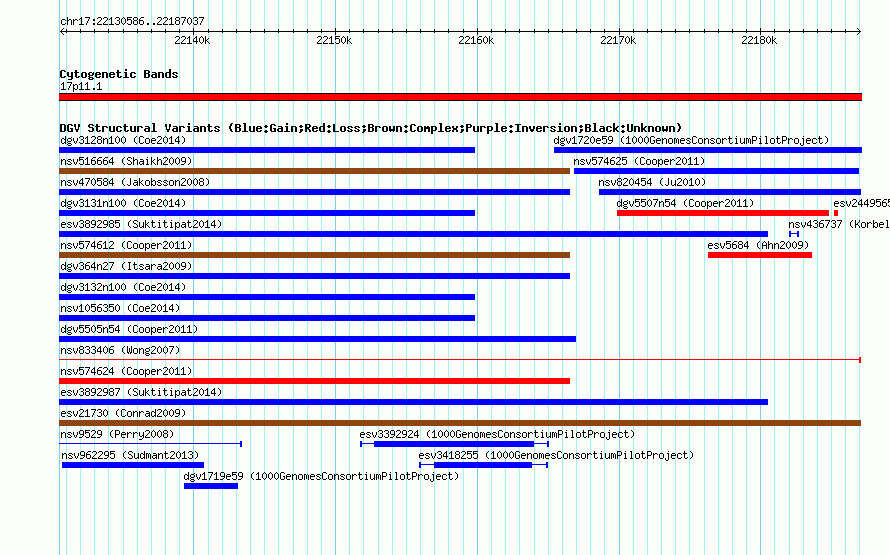Click nsv470584 (Jakobsson2008) label
Image resolution: width=890 pixels, height=555 pixels.
click(x=135, y=182)
